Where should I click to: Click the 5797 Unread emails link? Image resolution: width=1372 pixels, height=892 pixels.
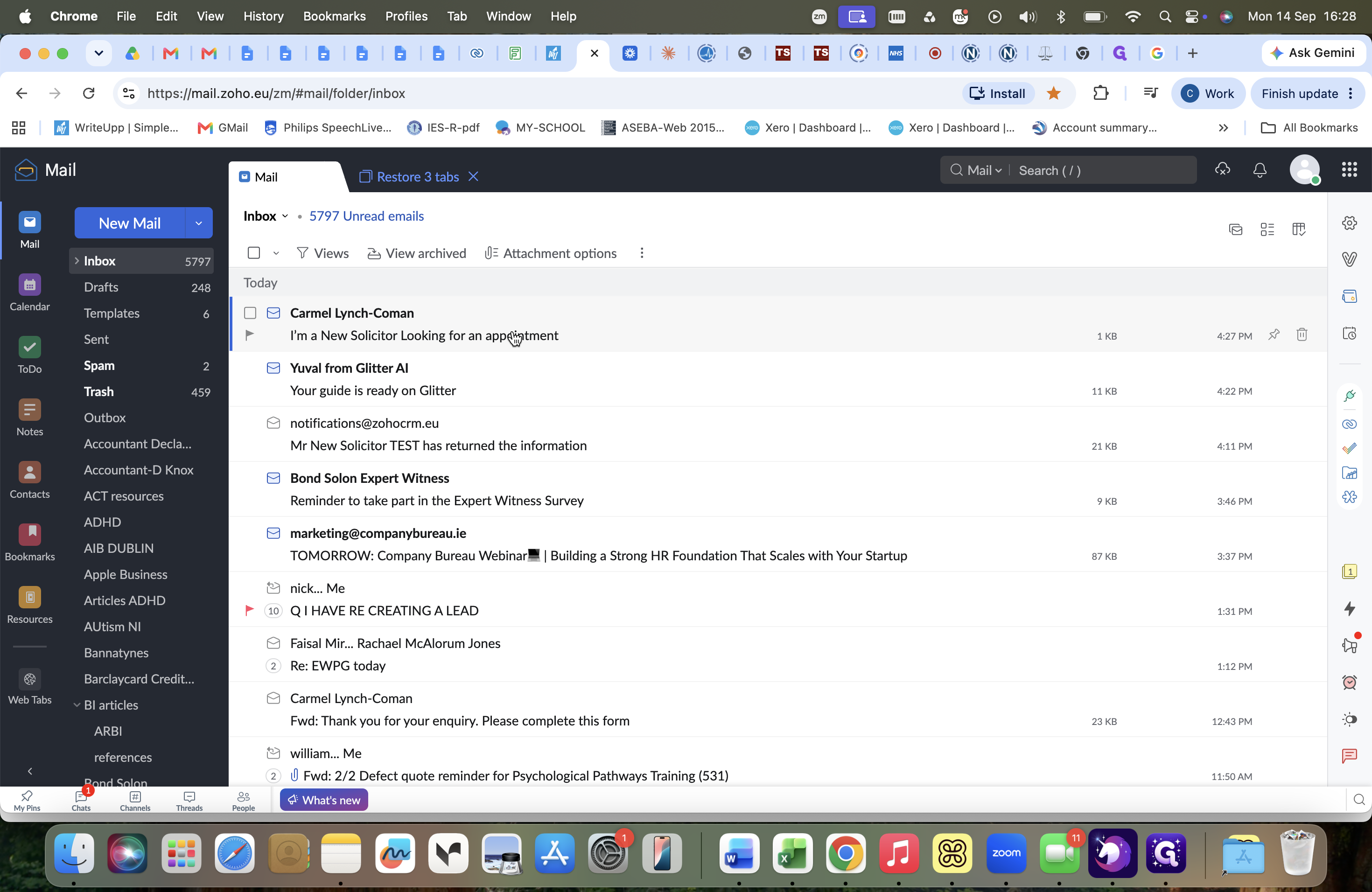coord(367,216)
